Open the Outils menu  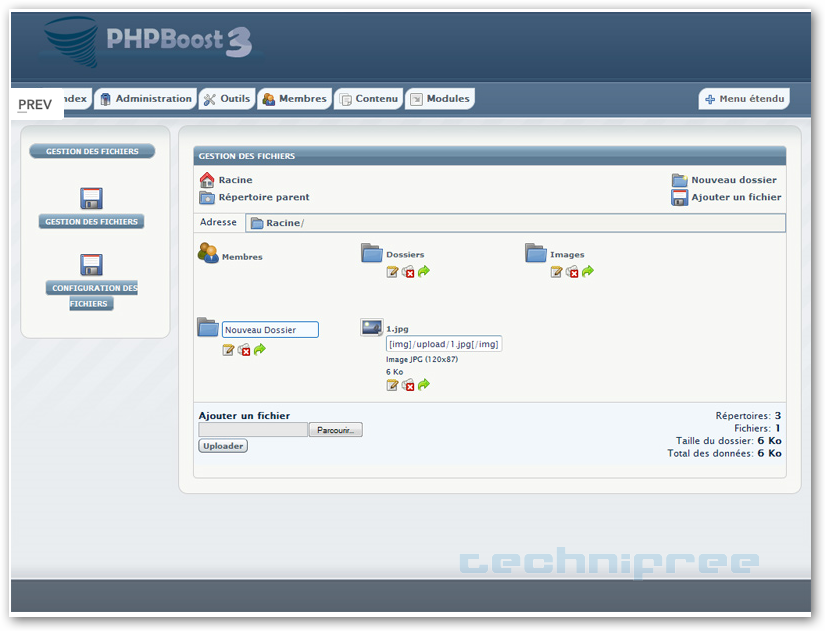coord(226,99)
